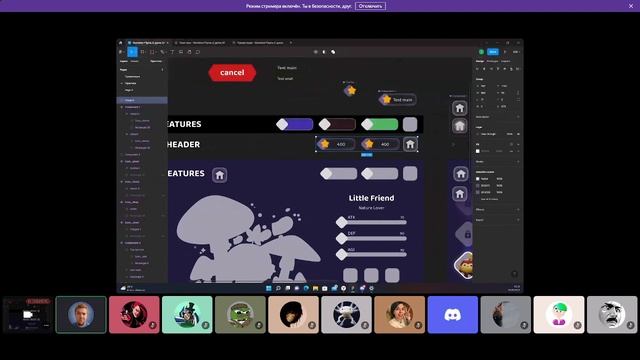Click the second star 400 currency counter
The image size is (640, 360).
pyautogui.click(x=381, y=144)
